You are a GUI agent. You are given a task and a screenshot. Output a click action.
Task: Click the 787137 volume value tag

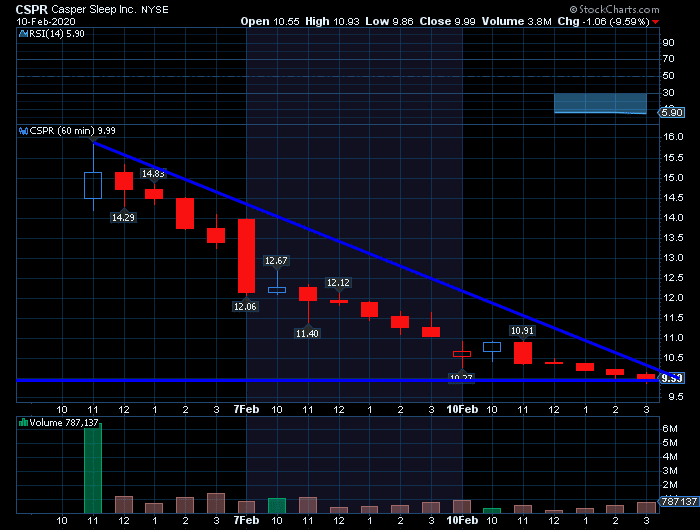point(679,501)
